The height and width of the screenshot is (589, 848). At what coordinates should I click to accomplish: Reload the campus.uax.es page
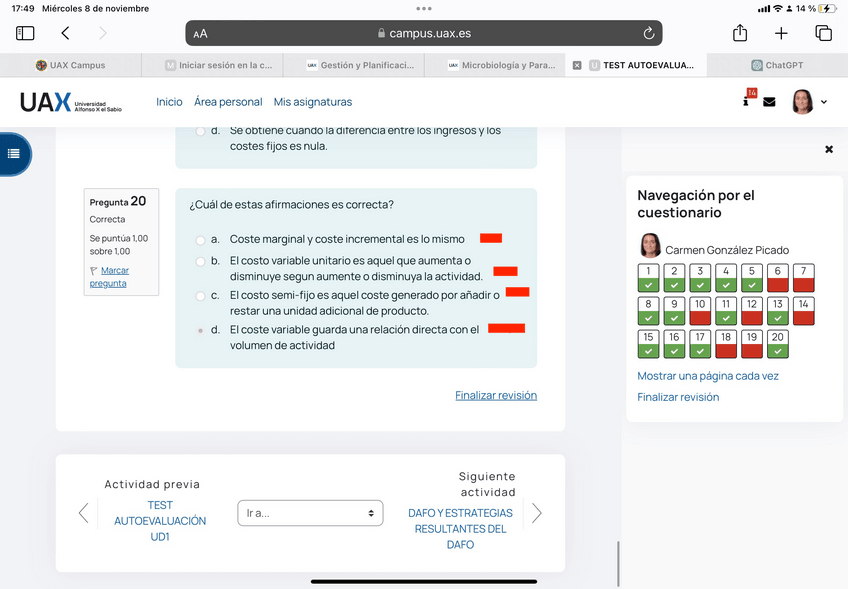(648, 34)
